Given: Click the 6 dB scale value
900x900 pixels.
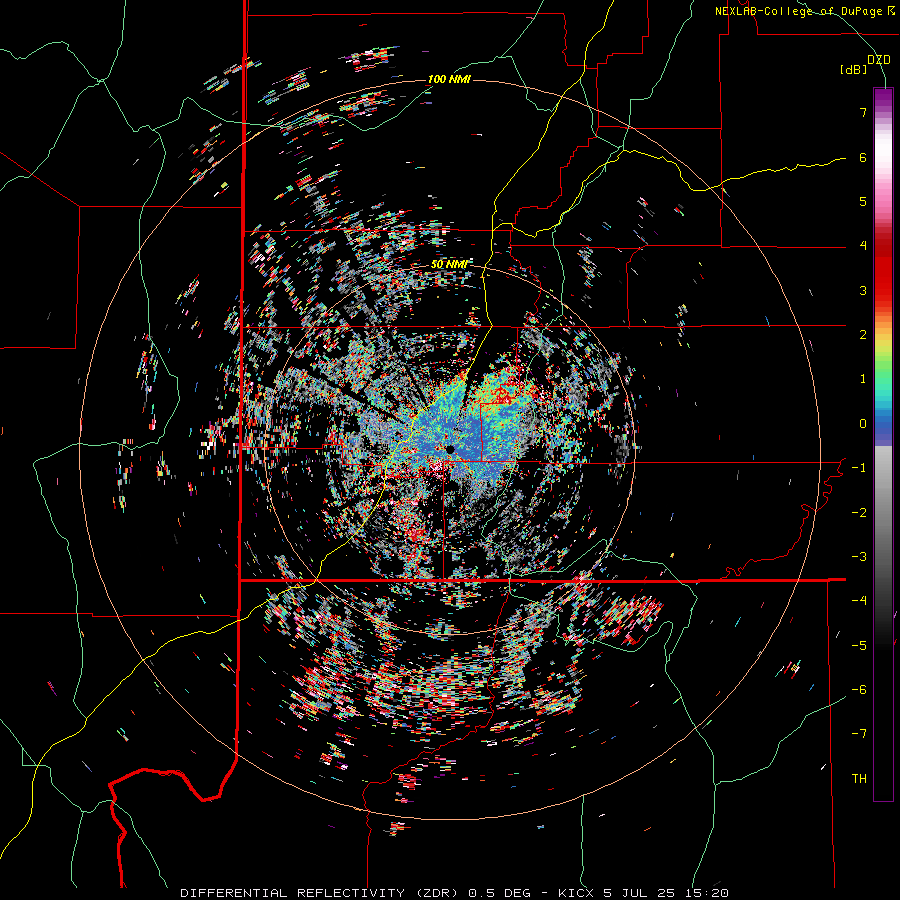Looking at the screenshot, I should pos(863,157).
